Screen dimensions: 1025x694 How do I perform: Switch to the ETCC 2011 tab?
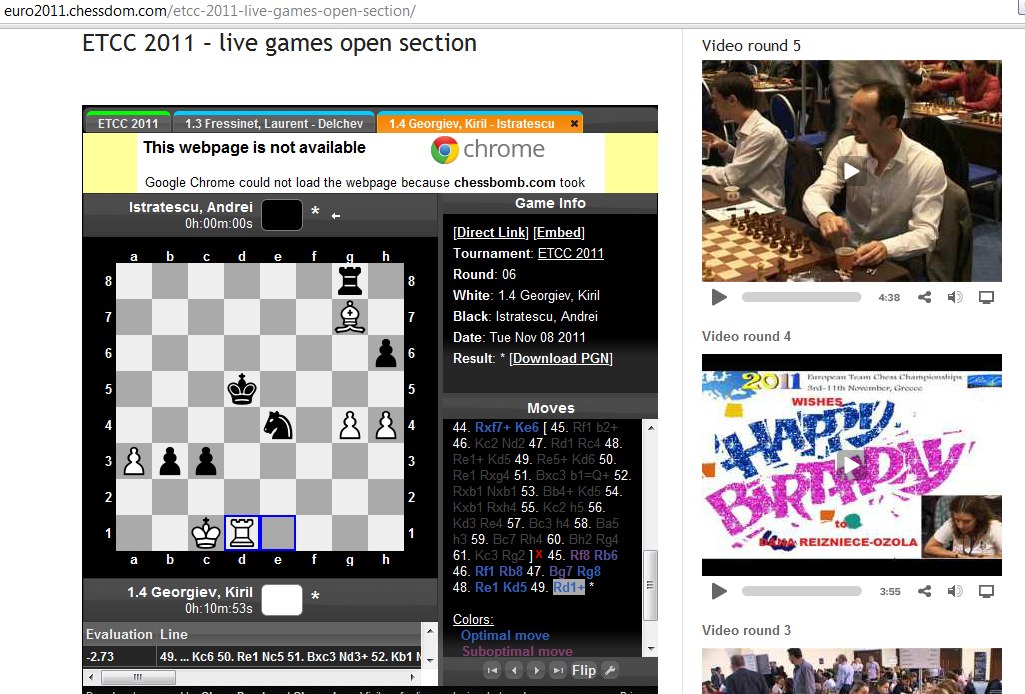[x=128, y=124]
